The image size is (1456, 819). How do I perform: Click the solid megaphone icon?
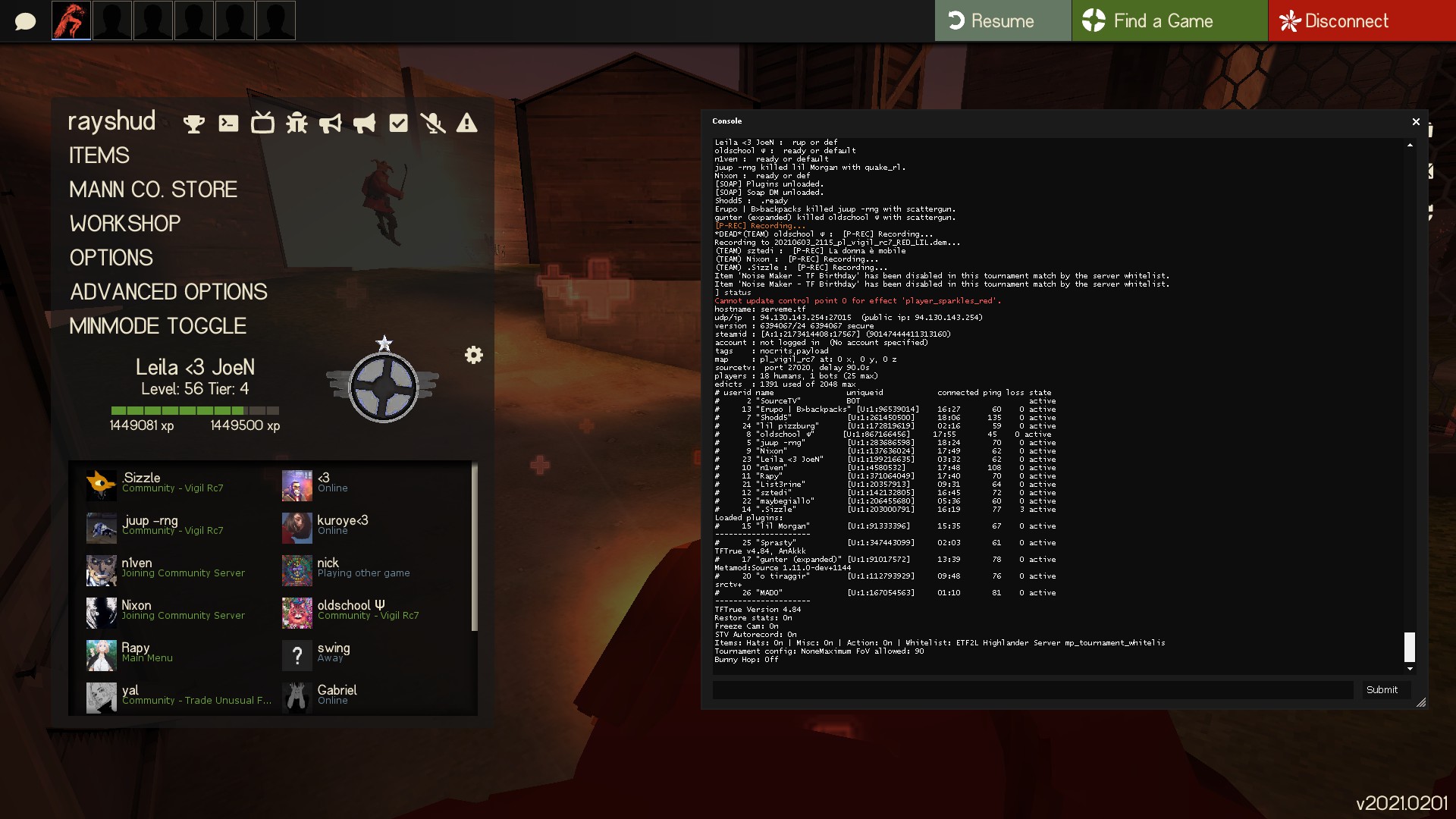(x=364, y=124)
